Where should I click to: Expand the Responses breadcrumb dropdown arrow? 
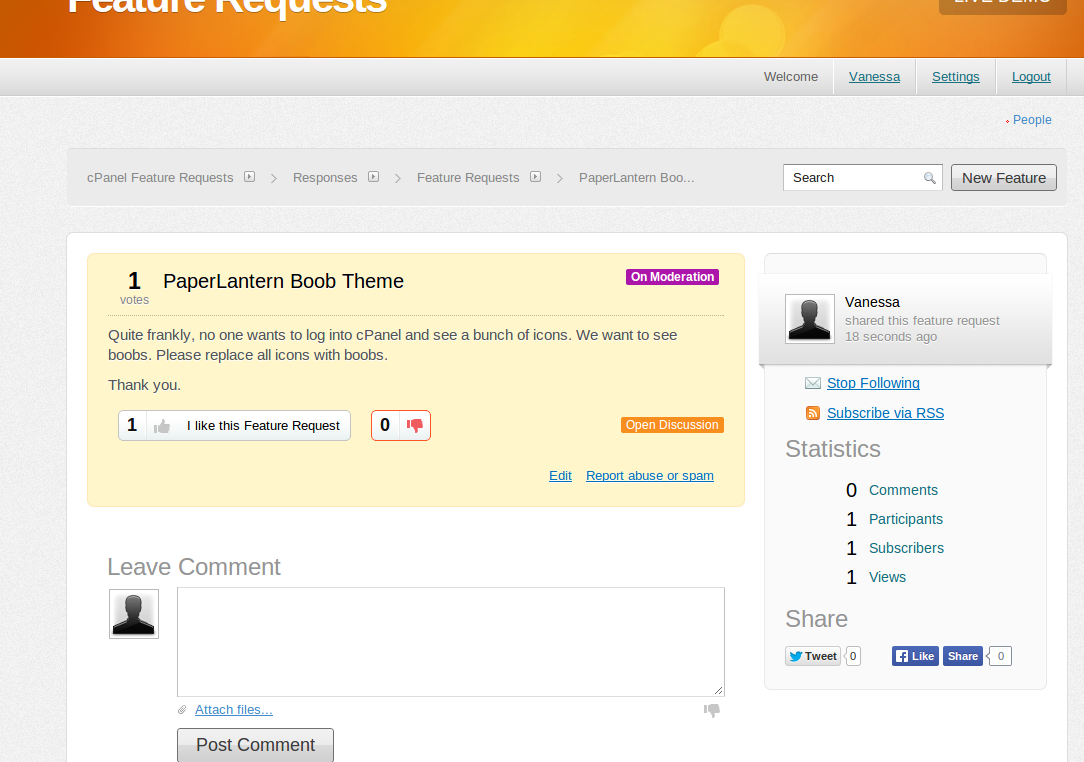click(373, 177)
